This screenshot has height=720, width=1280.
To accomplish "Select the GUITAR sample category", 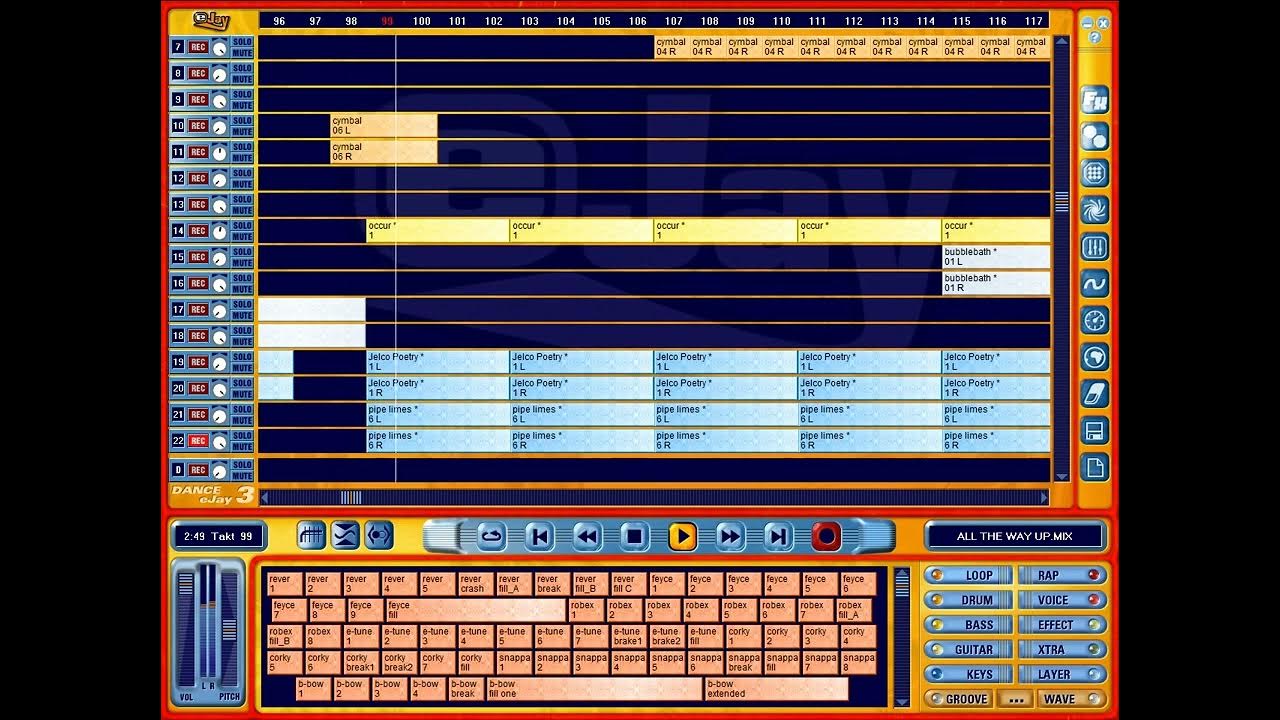I will pos(967,649).
